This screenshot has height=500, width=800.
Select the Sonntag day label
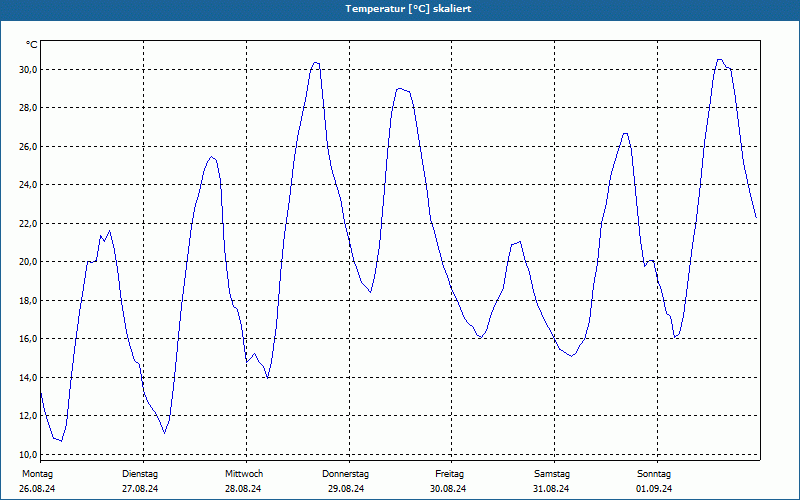tap(654, 474)
